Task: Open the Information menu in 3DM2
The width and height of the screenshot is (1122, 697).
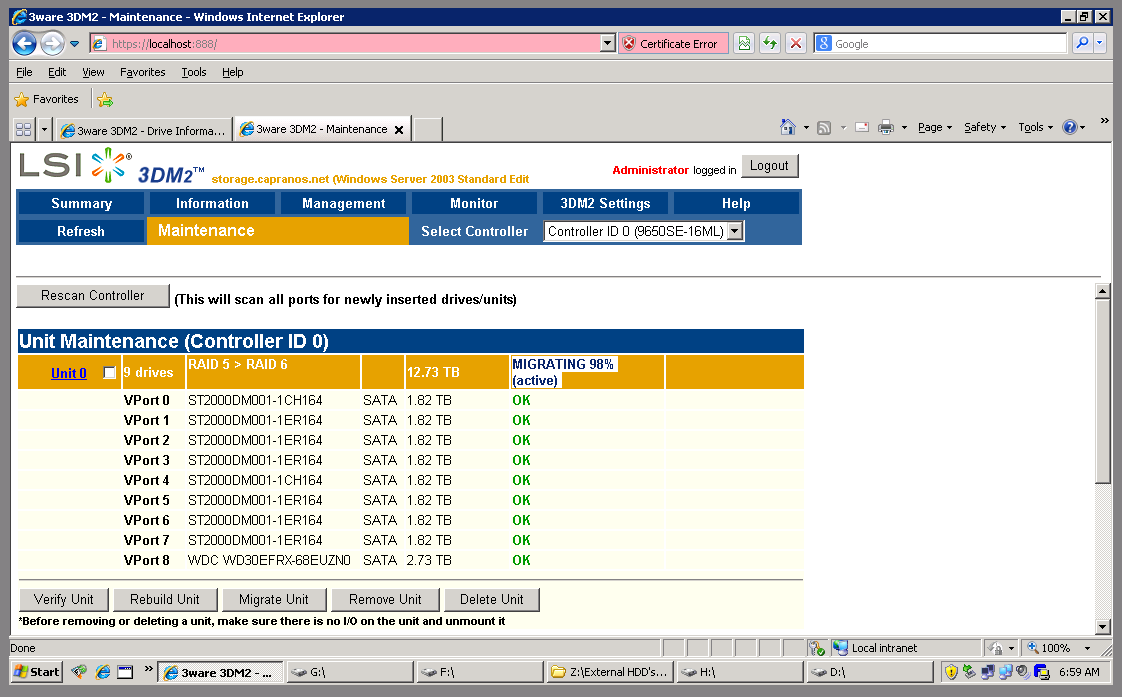Action: coord(212,203)
